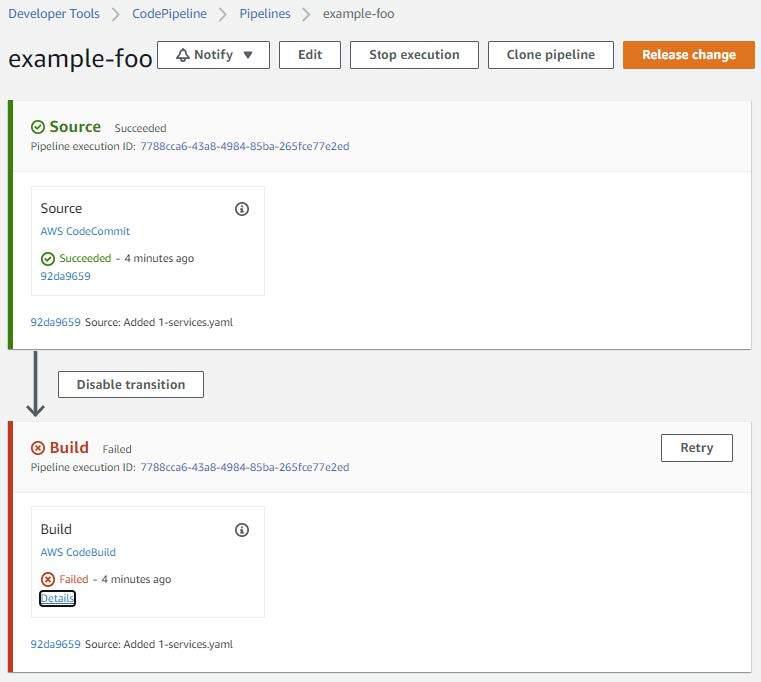
Task: Click info icon in Build action card
Action: pos(241,530)
